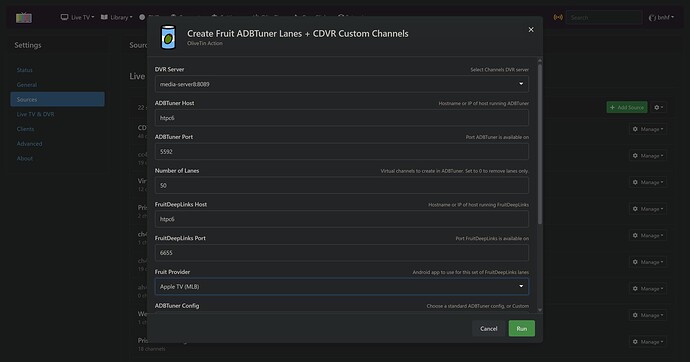This screenshot has height=362, width=690.
Task: Open the Fruit Provider dropdown
Action: pos(341,286)
